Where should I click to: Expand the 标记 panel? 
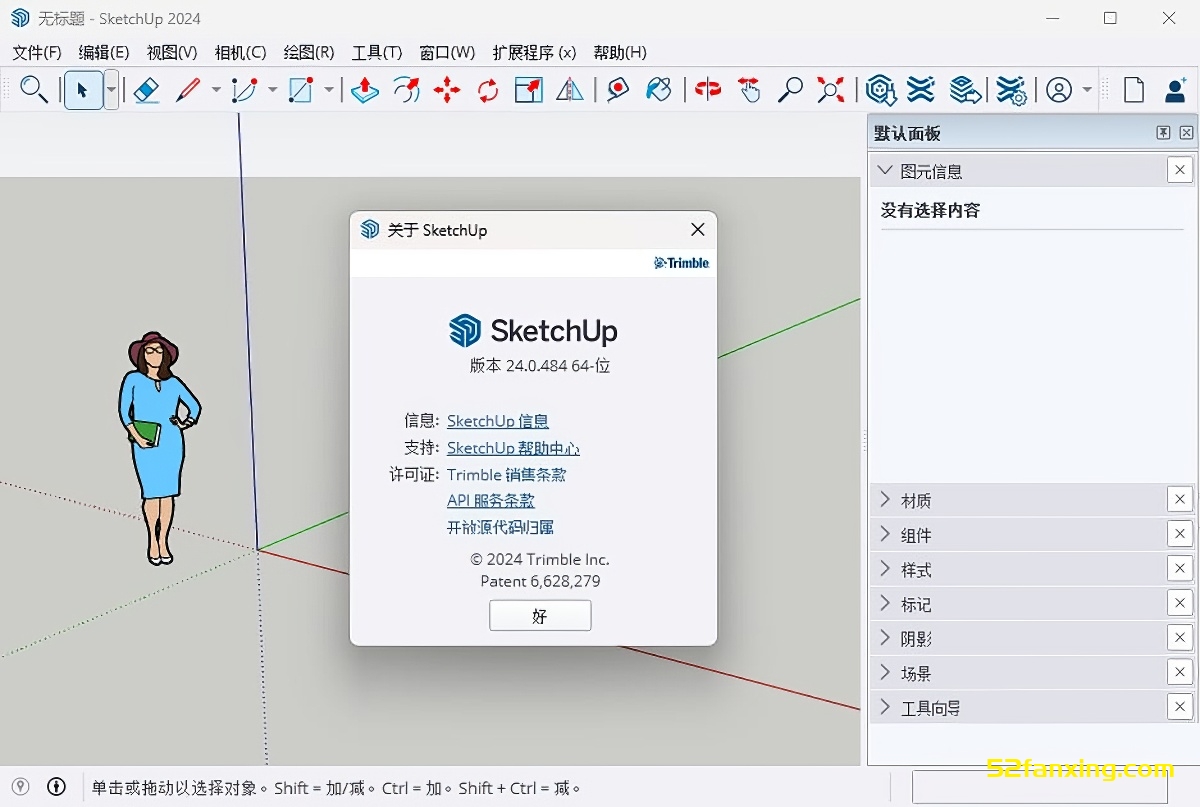coord(884,604)
